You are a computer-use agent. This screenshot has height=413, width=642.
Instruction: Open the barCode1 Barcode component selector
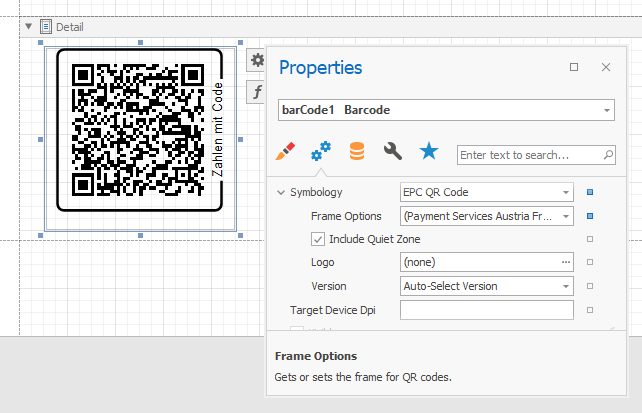(x=607, y=110)
